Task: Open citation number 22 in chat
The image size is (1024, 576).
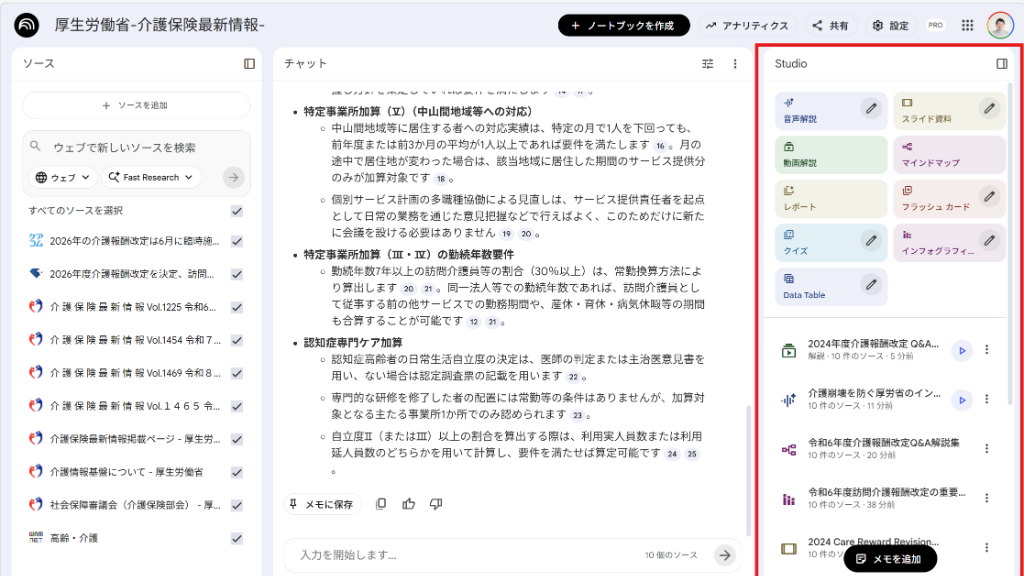Action: (573, 377)
